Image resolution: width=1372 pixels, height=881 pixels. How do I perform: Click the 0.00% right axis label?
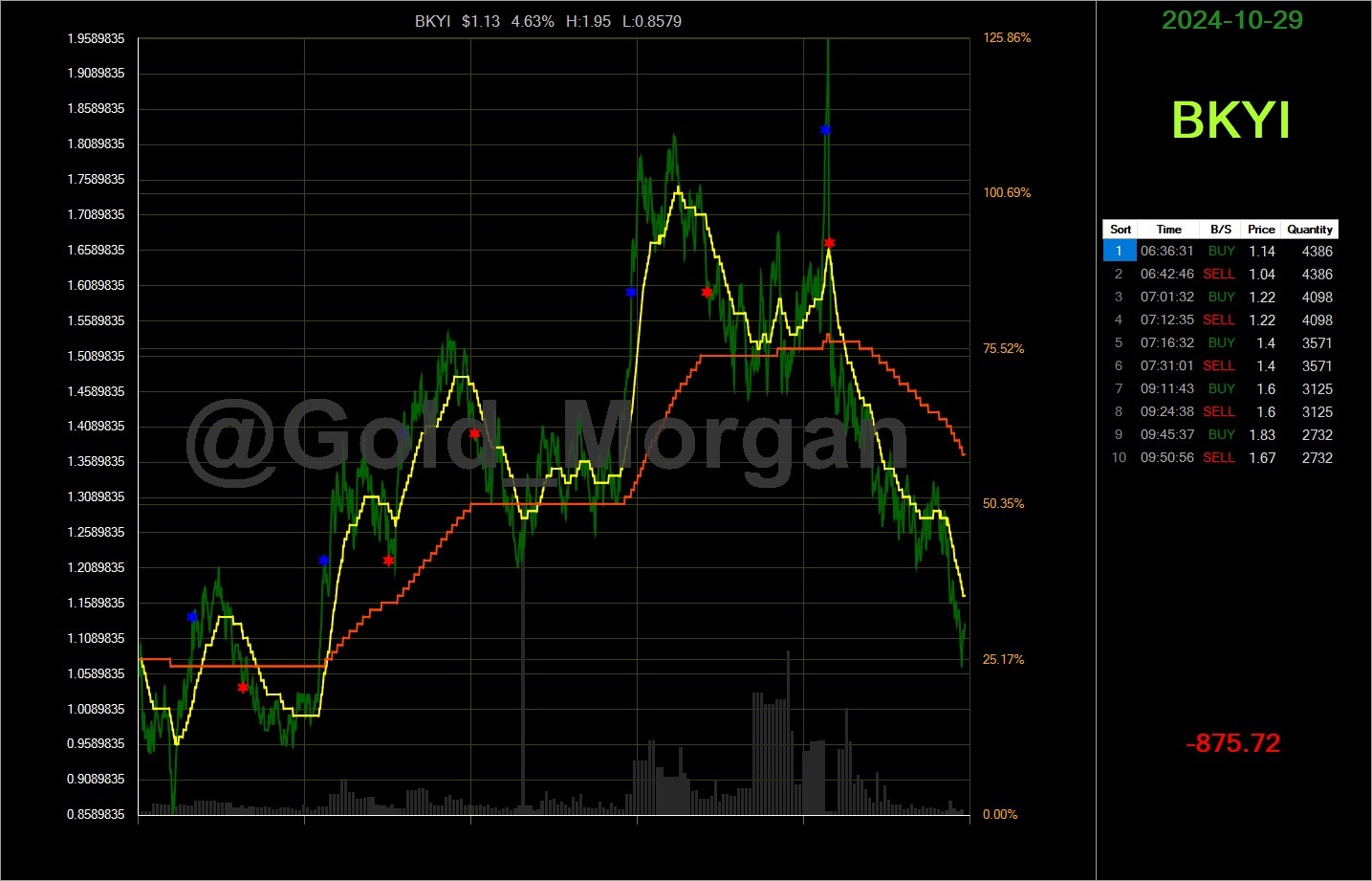point(1000,814)
